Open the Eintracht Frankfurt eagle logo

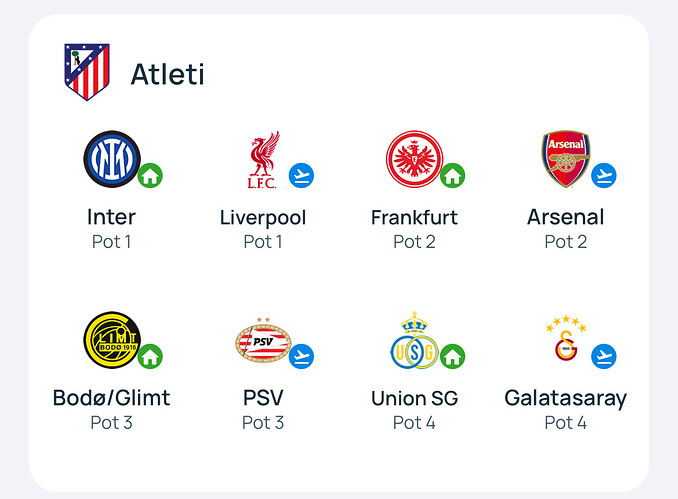(x=414, y=159)
